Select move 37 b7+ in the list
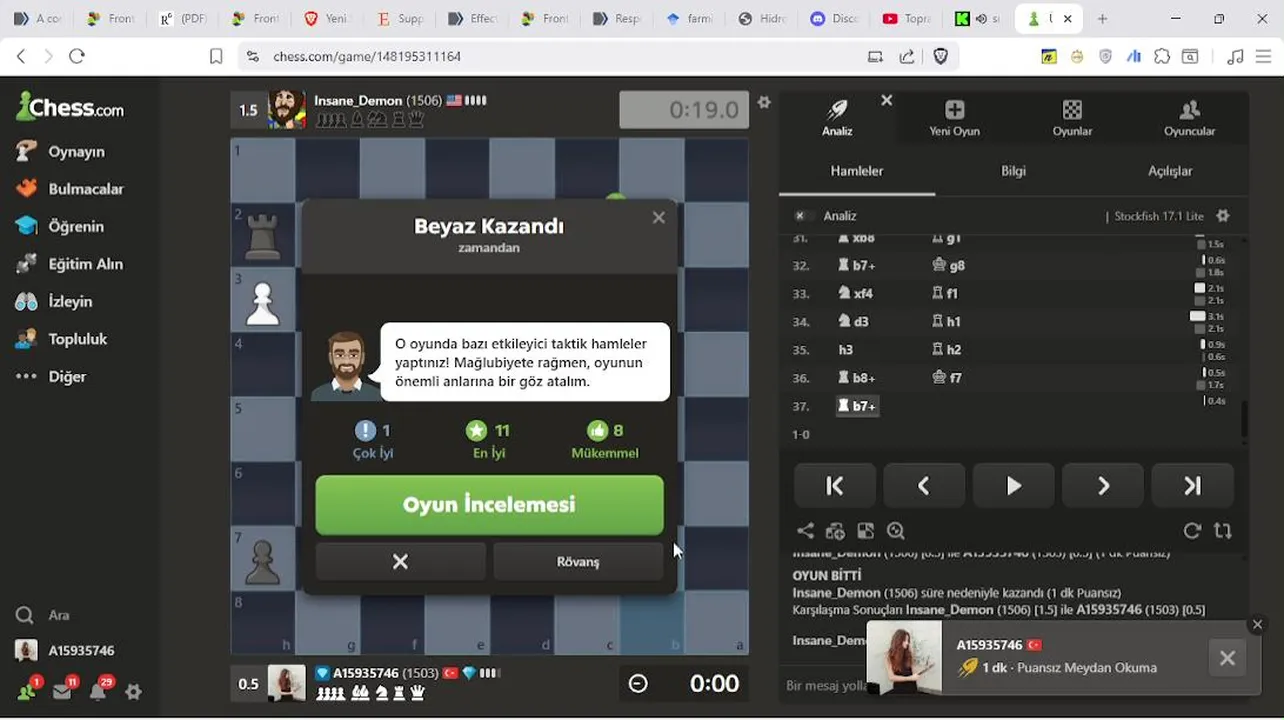1284x720 pixels. click(x=857, y=406)
